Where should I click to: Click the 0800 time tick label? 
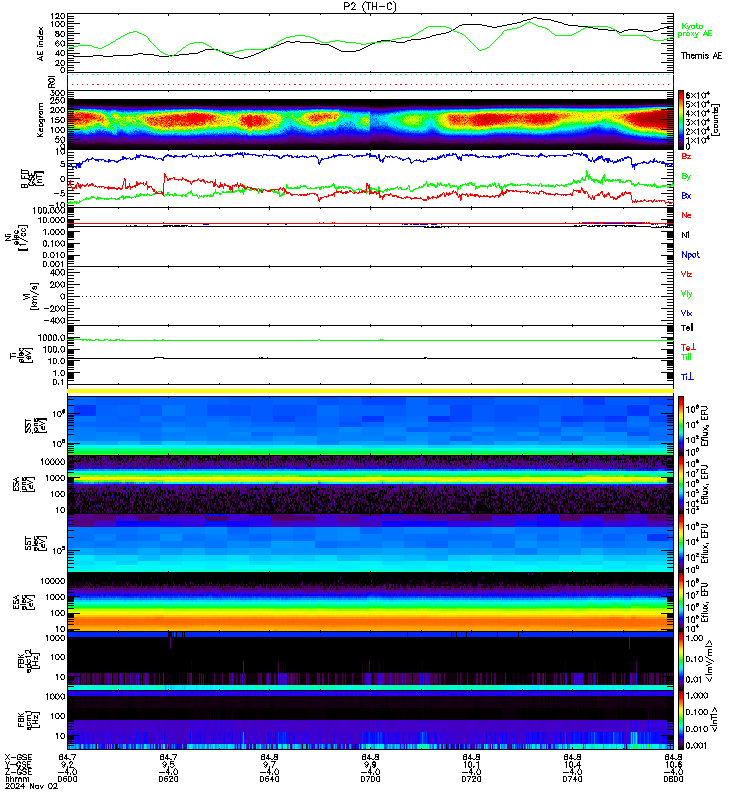pos(673,779)
